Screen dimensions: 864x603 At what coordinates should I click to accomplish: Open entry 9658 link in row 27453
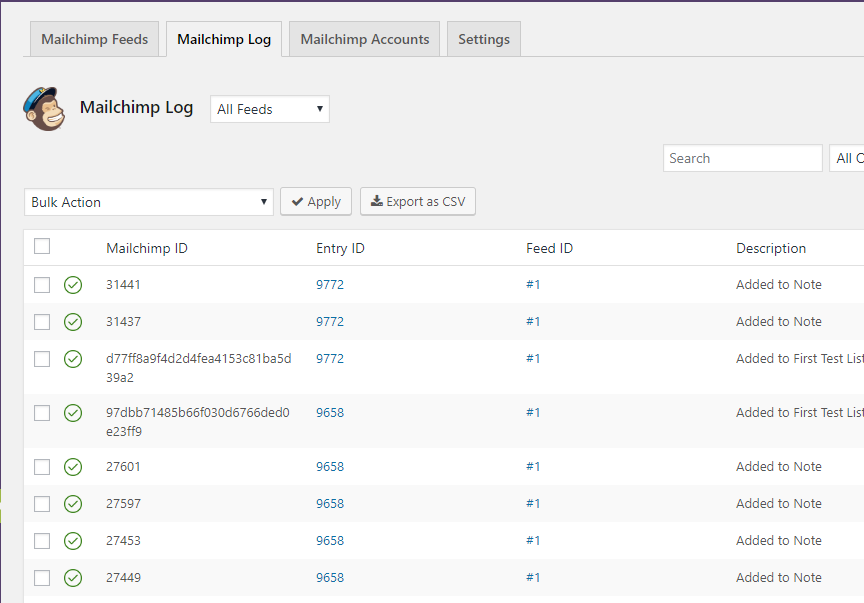coord(330,541)
